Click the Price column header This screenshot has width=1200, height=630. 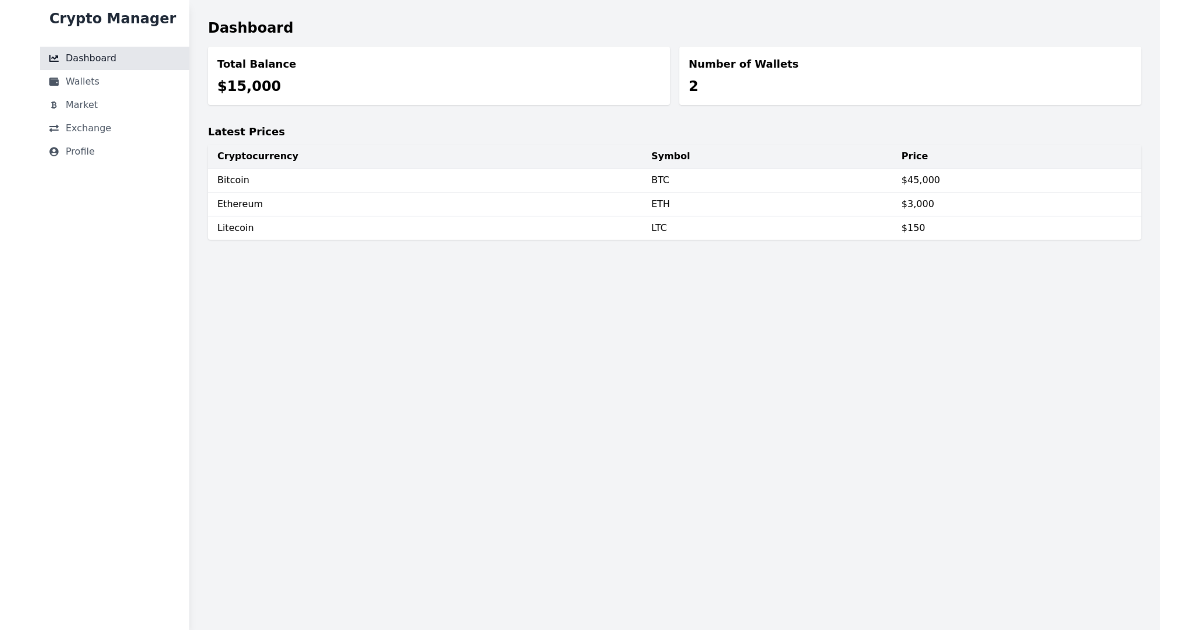pos(915,156)
